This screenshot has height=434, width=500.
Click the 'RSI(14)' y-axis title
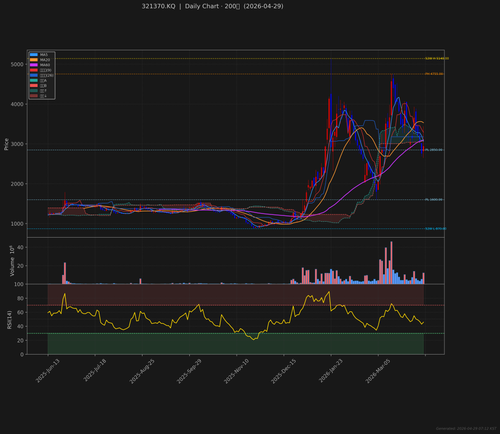pyautogui.click(x=9, y=320)
